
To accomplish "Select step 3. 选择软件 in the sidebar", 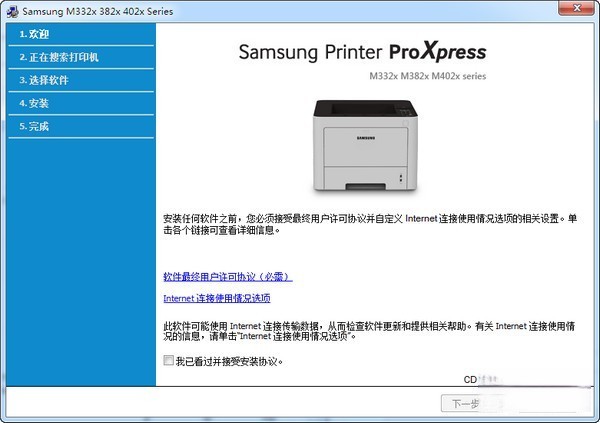I will click(81, 80).
